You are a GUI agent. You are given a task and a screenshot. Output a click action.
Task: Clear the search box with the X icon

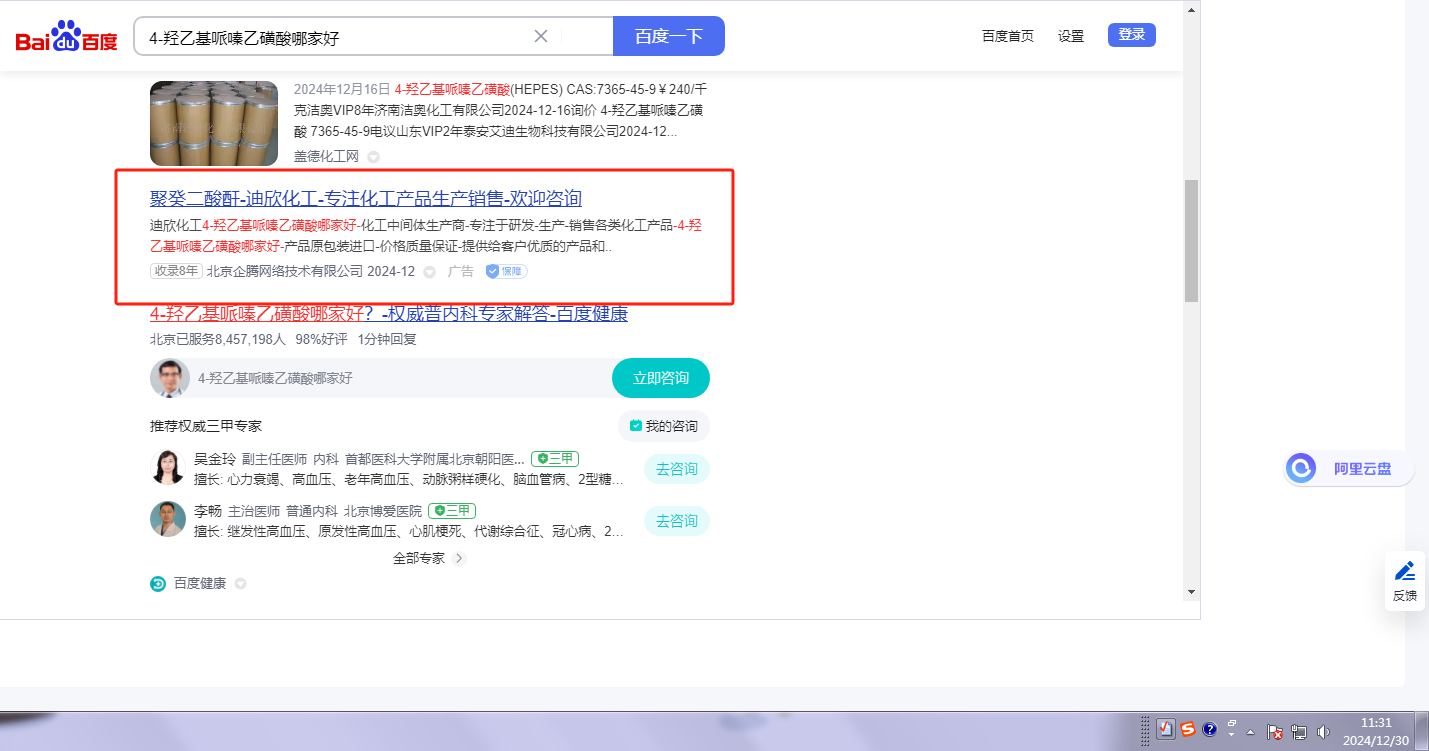coord(541,36)
